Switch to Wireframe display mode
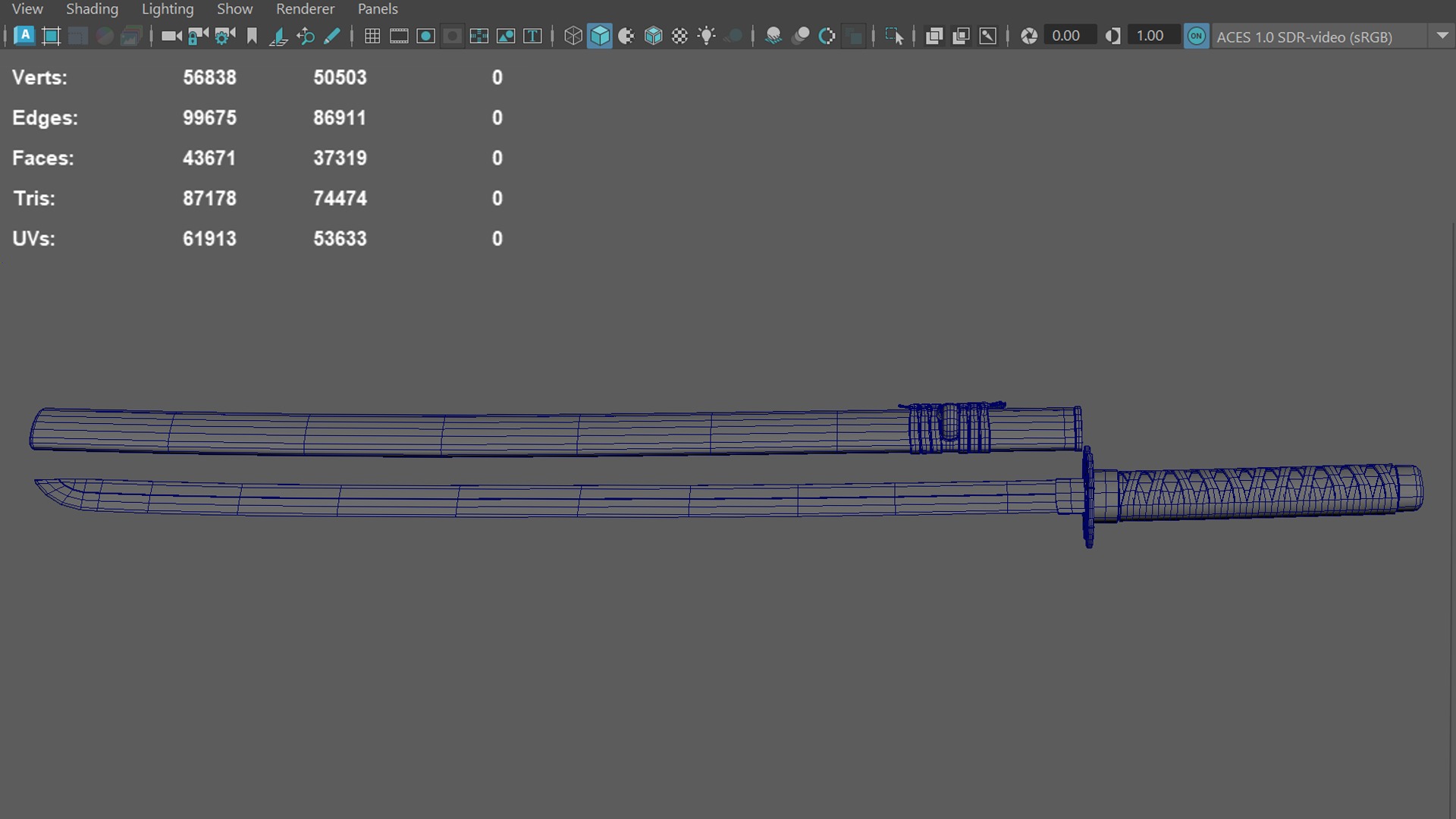Screen dimensions: 1456x819 point(573,36)
